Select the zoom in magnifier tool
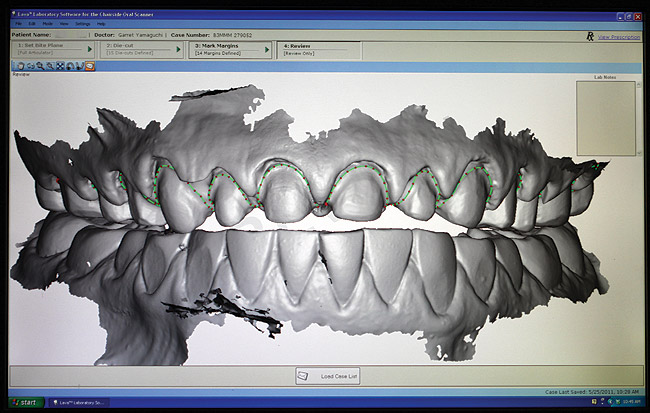The image size is (650, 413). [x=39, y=66]
